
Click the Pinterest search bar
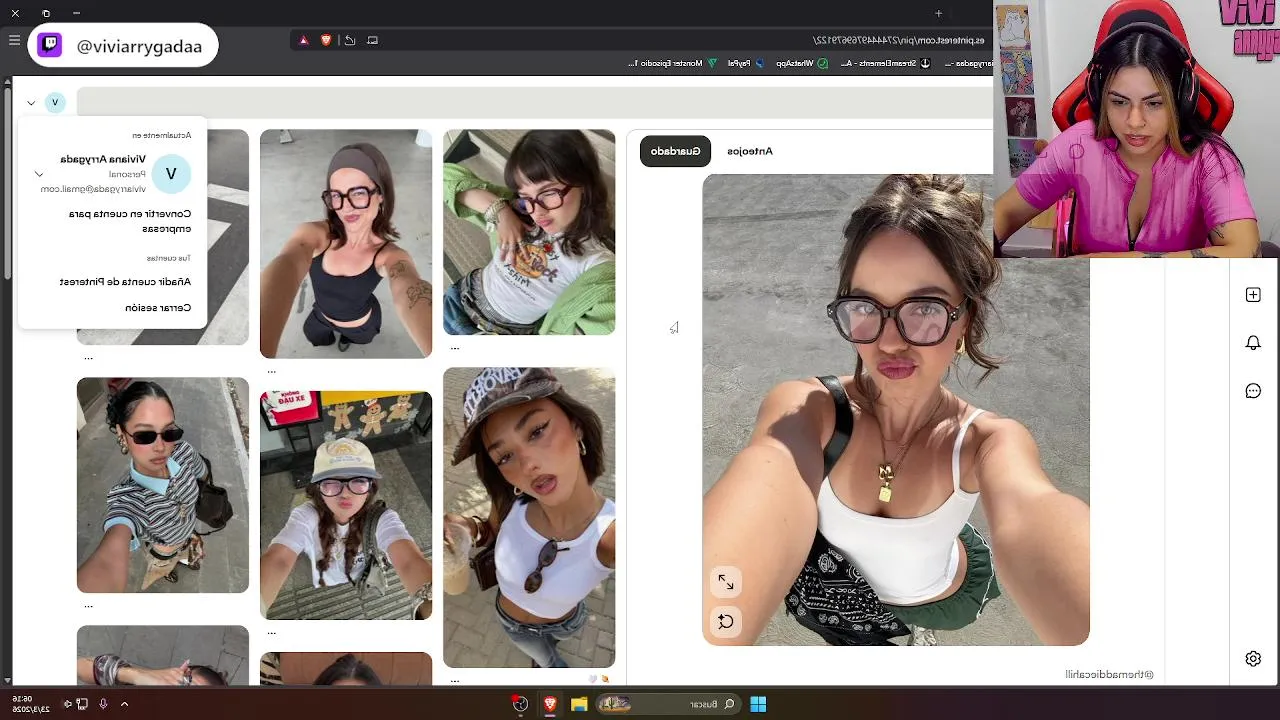click(534, 102)
